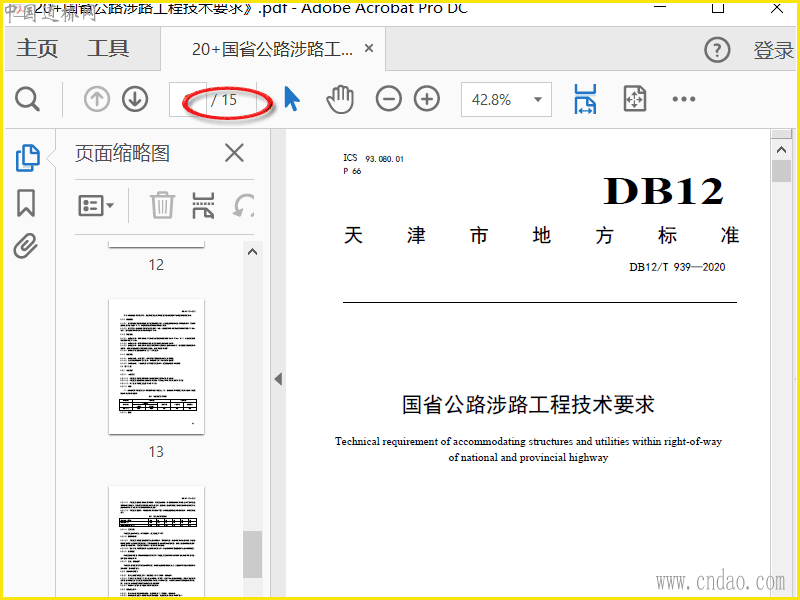The width and height of the screenshot is (800, 600).
Task: Close the 页面缩略图 panel
Action: click(x=234, y=153)
